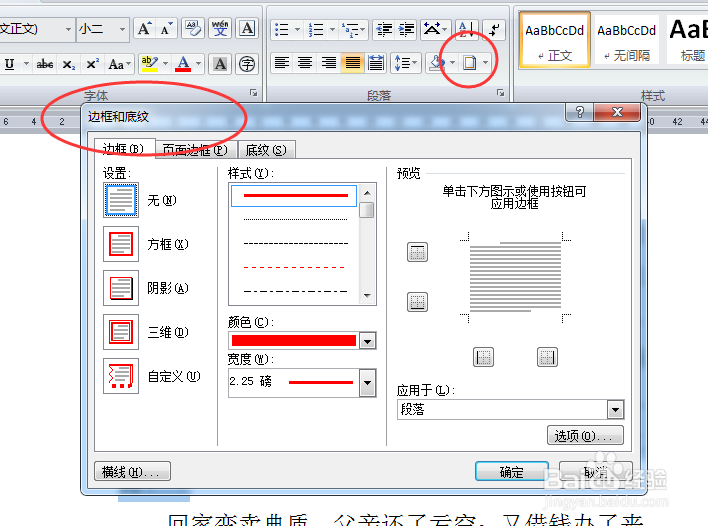Toggle strikethrough formatting
The width and height of the screenshot is (708, 526).
click(45, 64)
